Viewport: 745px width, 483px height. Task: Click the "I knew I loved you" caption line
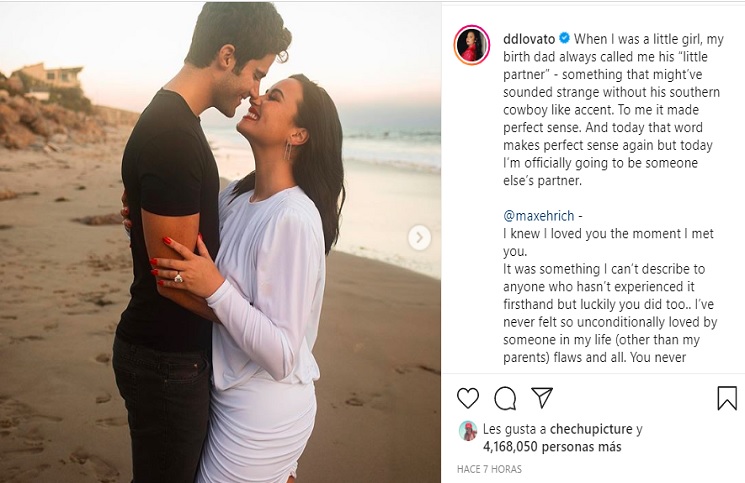(x=609, y=234)
